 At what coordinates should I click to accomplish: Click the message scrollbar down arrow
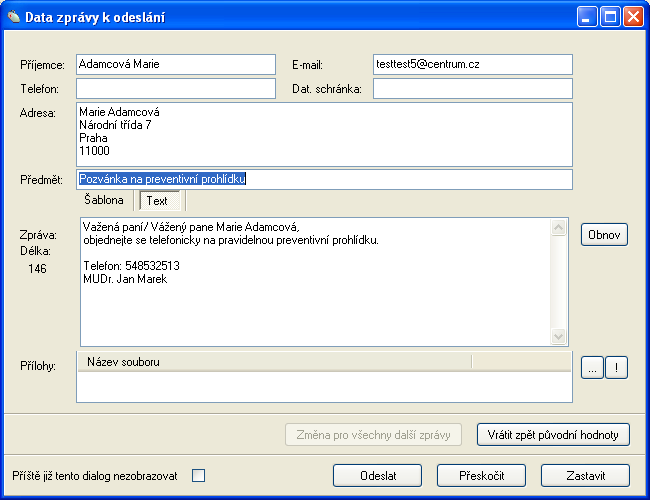click(559, 338)
